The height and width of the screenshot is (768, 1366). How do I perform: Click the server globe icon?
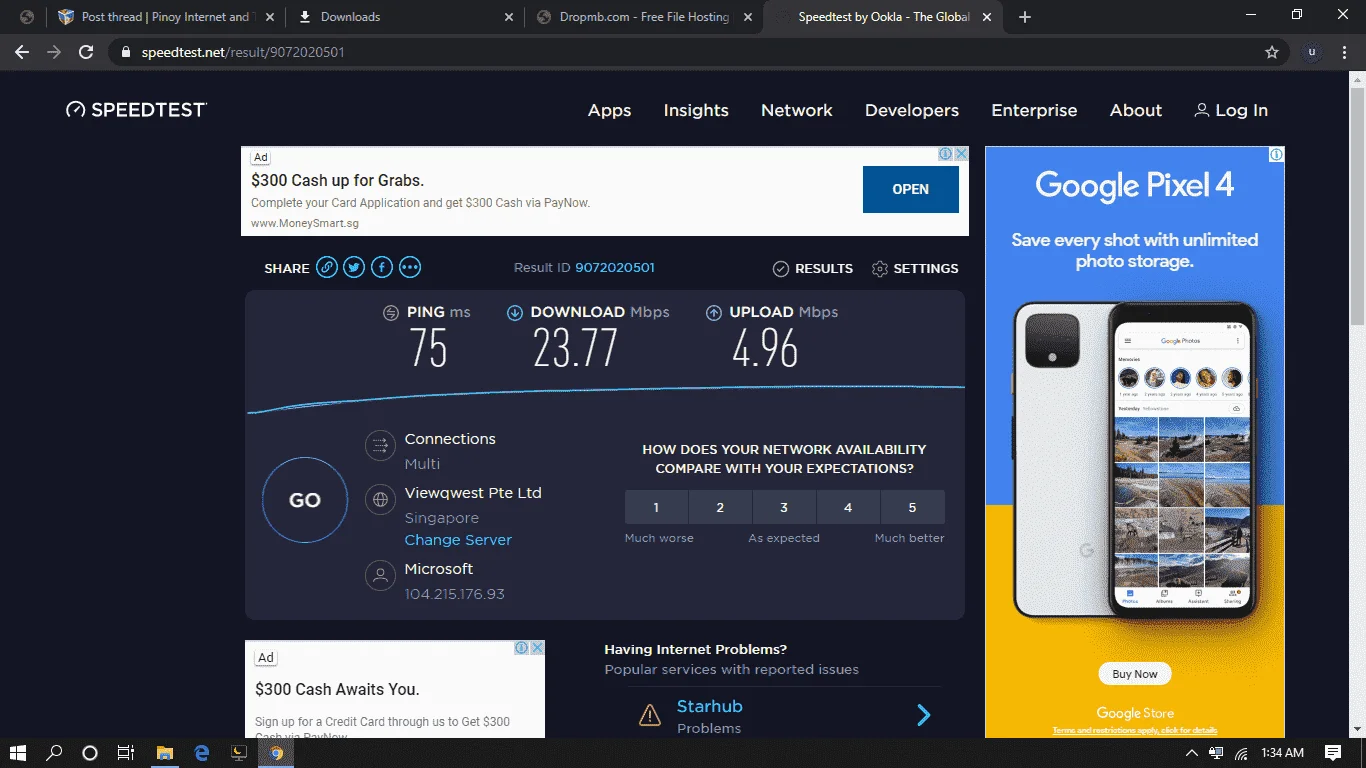[380, 499]
